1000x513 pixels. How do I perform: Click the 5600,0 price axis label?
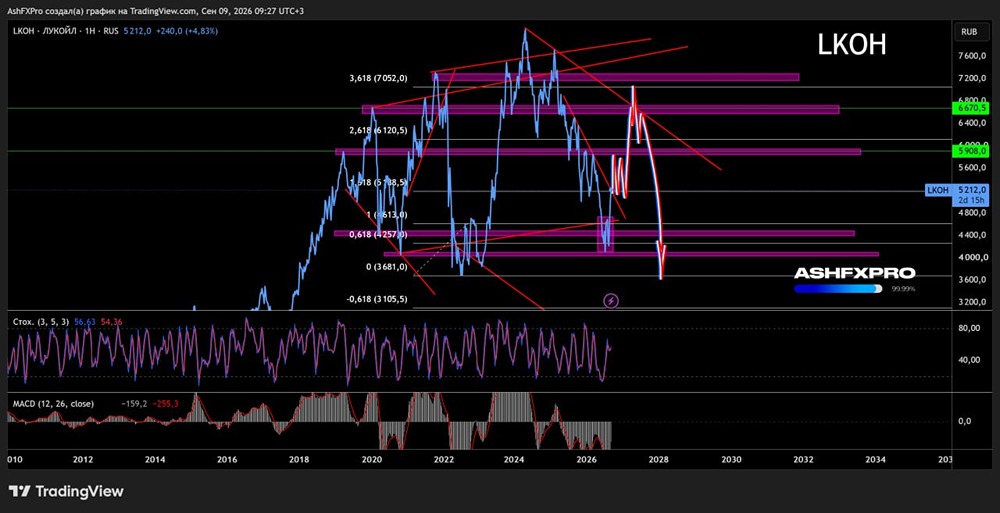pos(972,168)
